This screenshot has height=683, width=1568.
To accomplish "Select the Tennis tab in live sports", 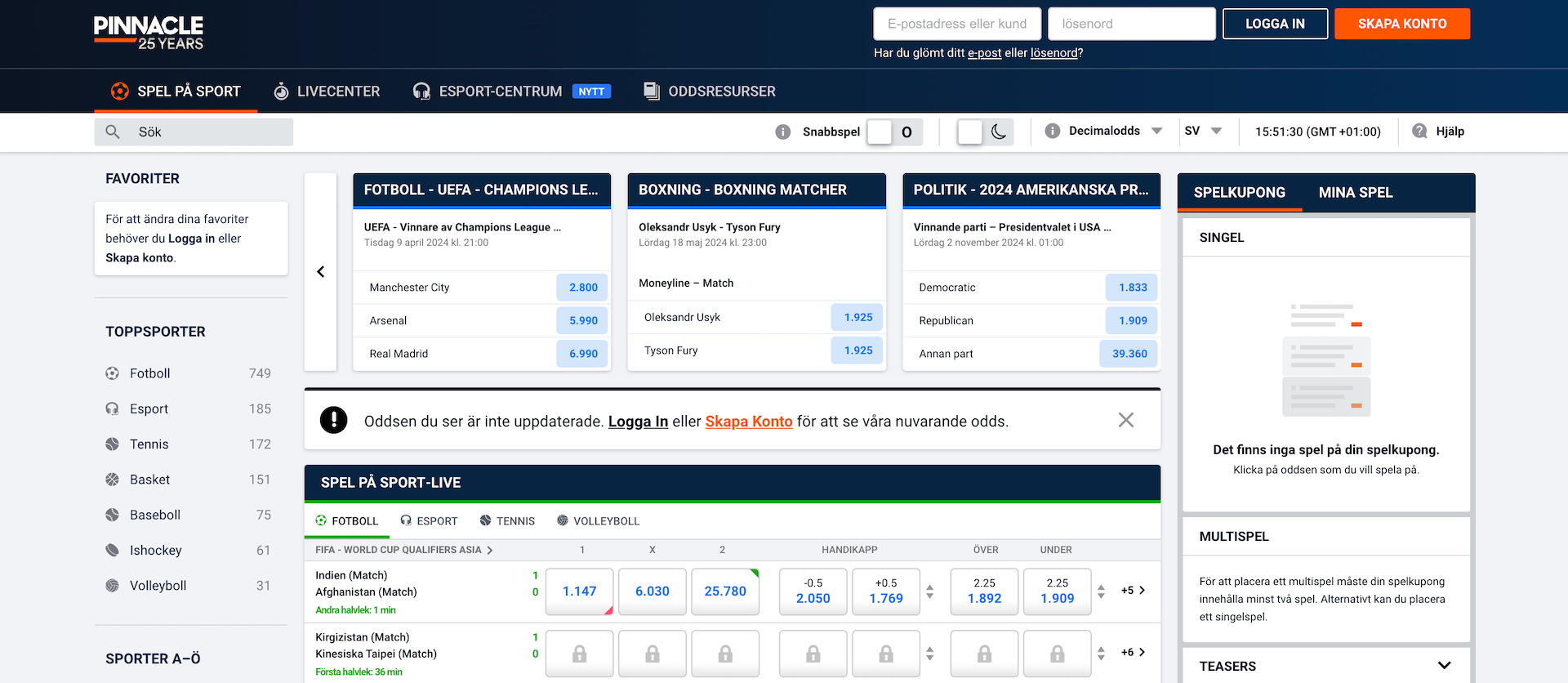I will (507, 521).
